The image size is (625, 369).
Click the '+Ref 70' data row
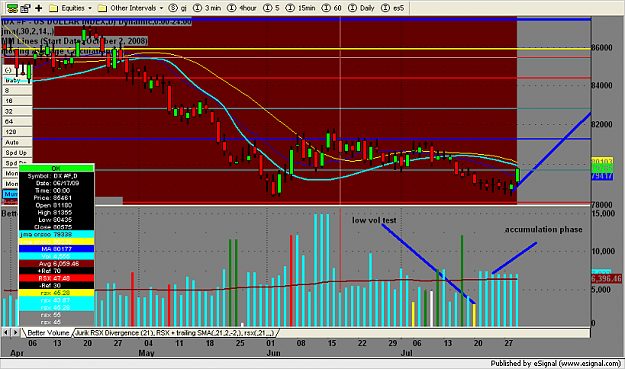pos(56,271)
